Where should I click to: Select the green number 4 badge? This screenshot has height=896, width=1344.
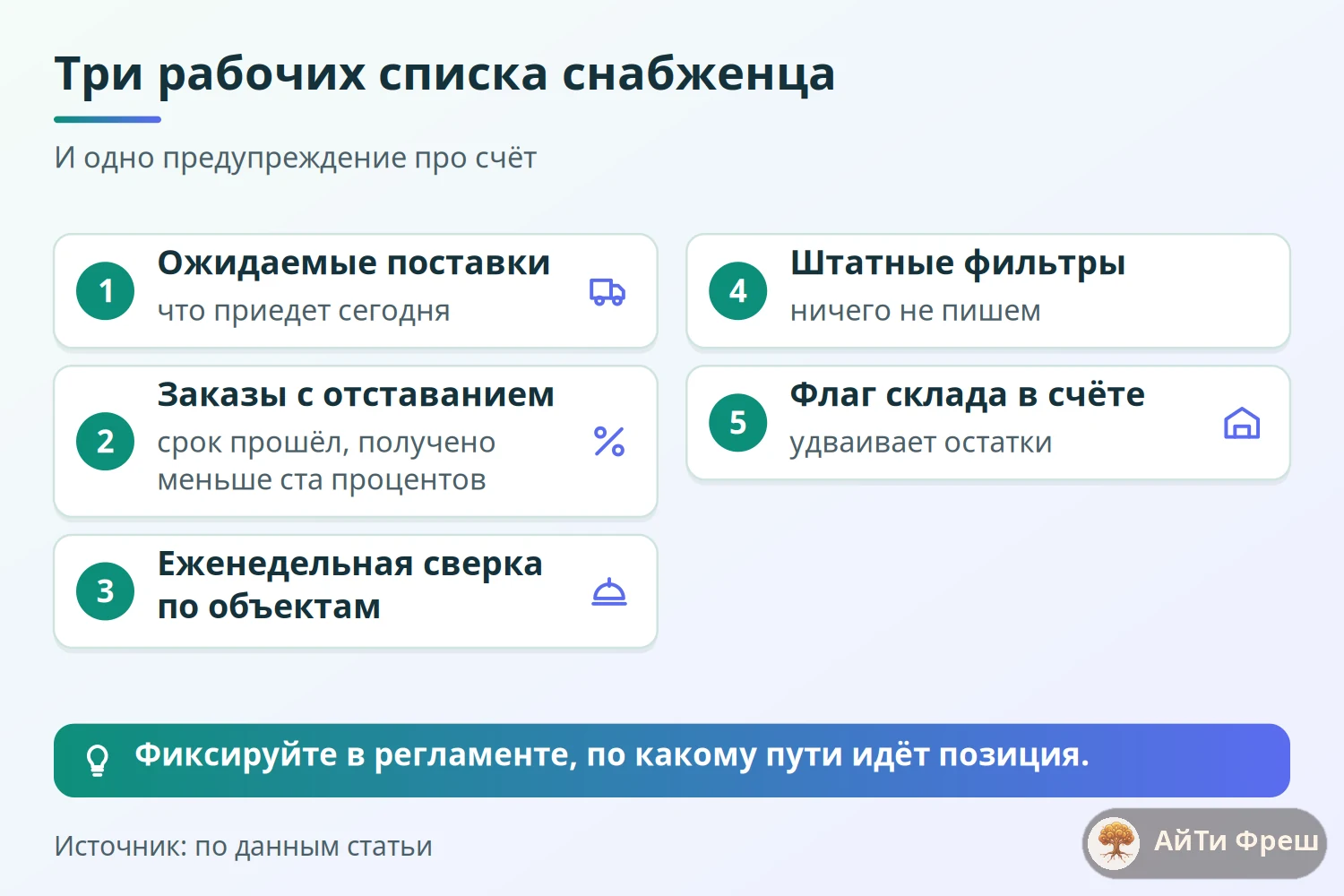point(738,291)
